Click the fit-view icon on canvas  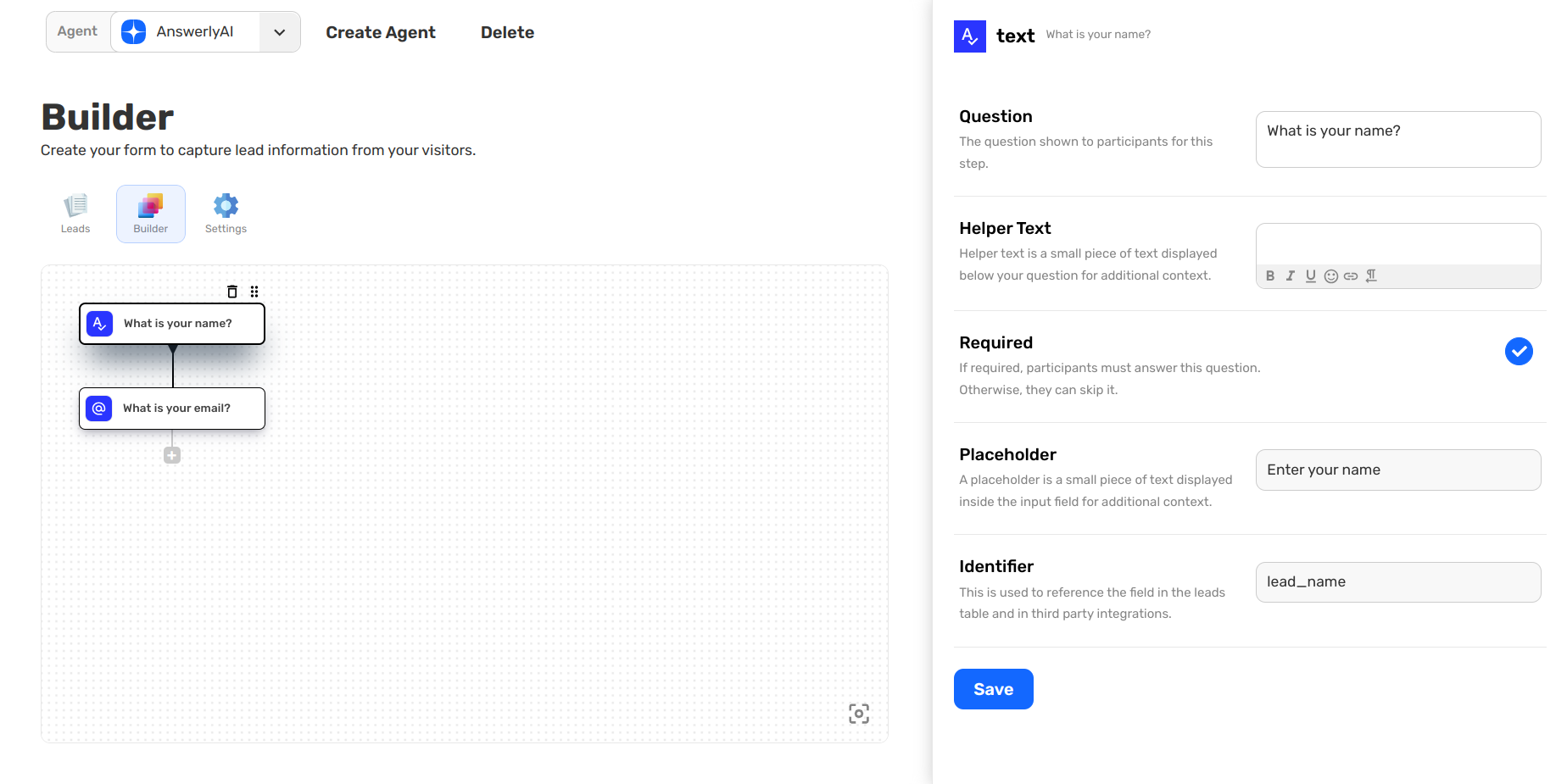pyautogui.click(x=859, y=714)
